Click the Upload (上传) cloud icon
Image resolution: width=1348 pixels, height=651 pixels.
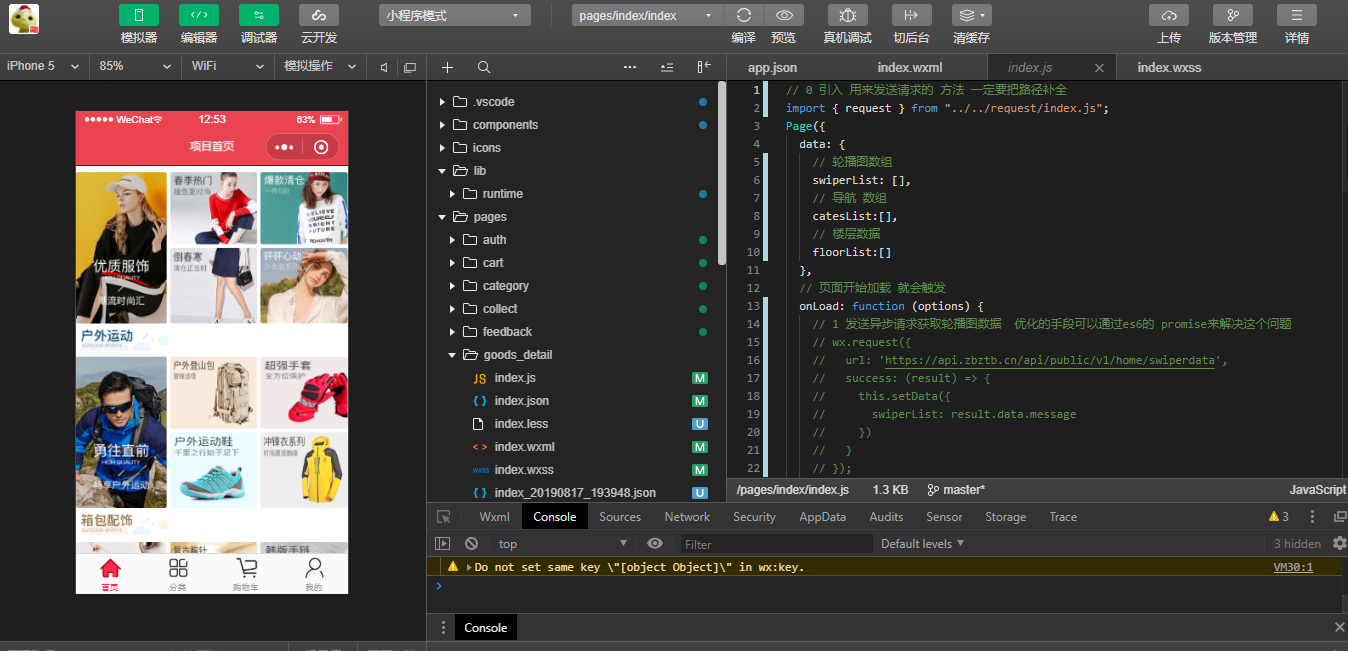(1169, 15)
